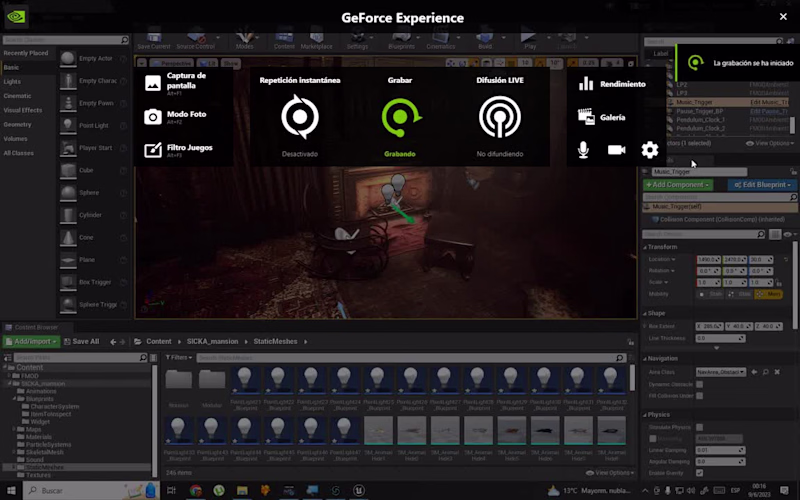This screenshot has height=500, width=800.
Task: Expand the FMOD folder
Action: [x=9, y=376]
